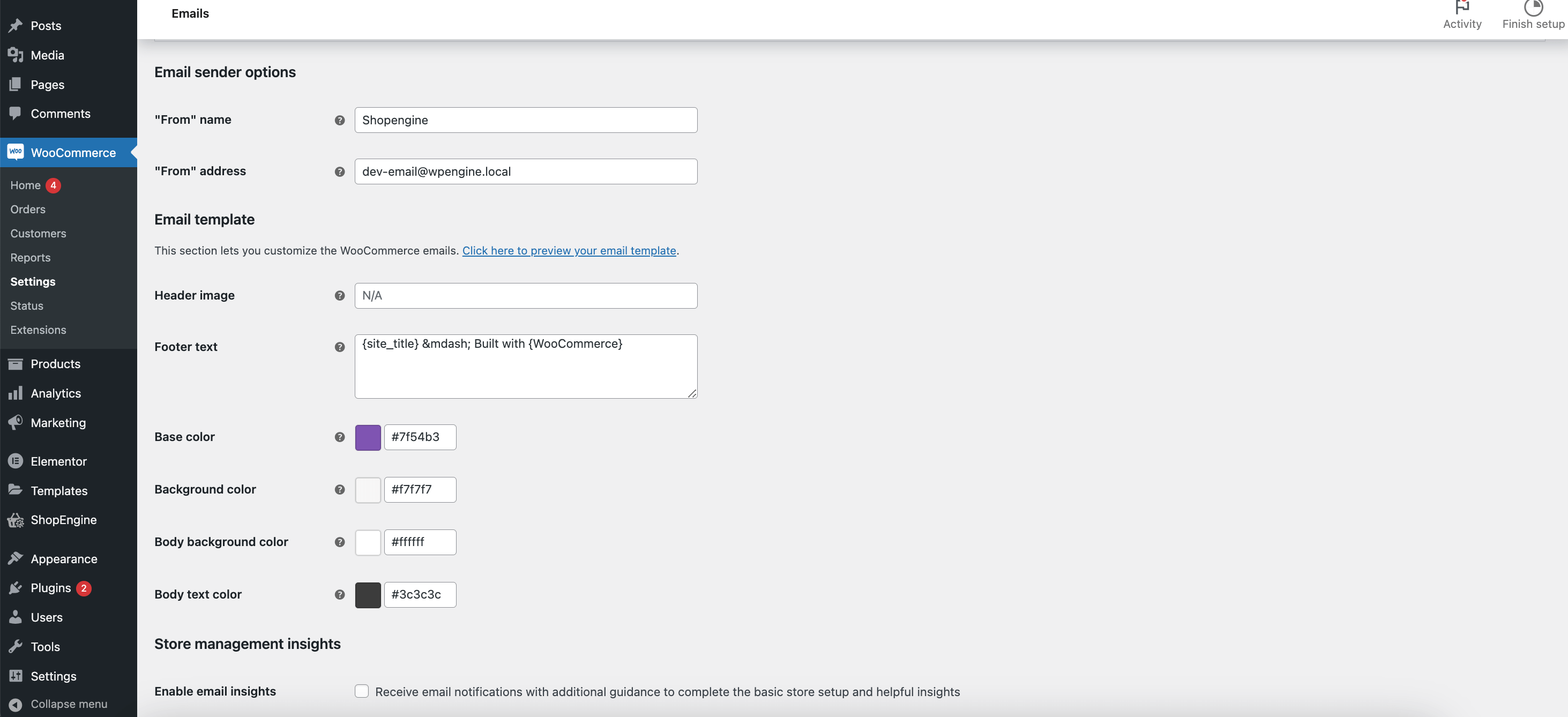Click the Base color help icon
The image size is (1568, 717).
click(x=339, y=436)
